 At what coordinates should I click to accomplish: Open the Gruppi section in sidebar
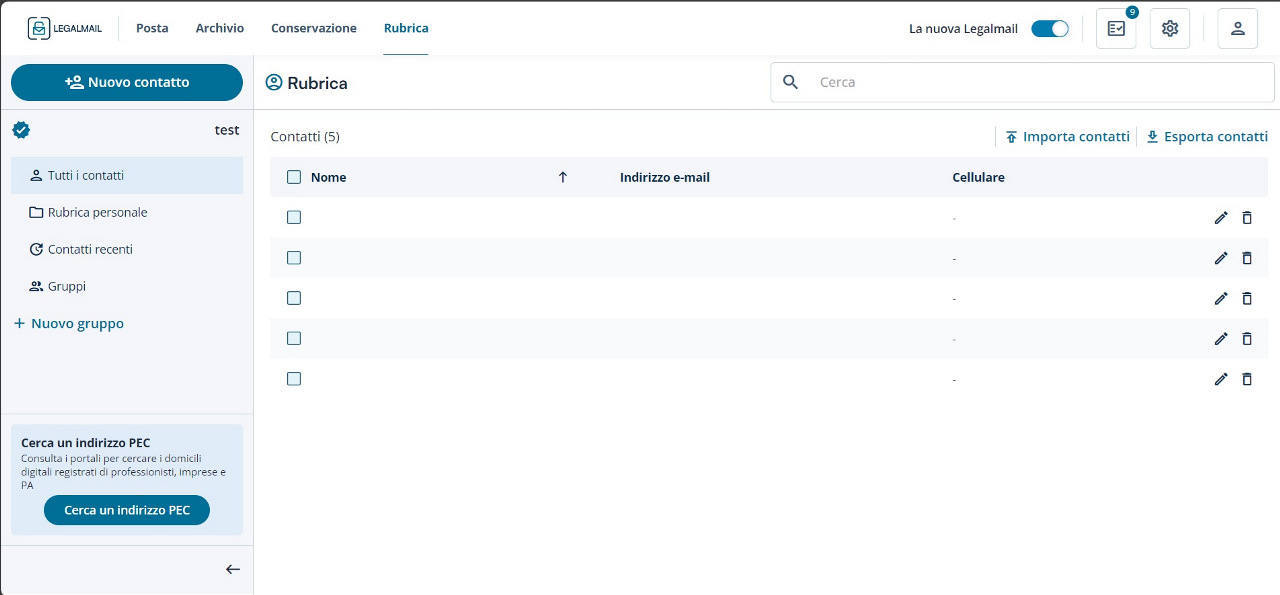click(67, 286)
